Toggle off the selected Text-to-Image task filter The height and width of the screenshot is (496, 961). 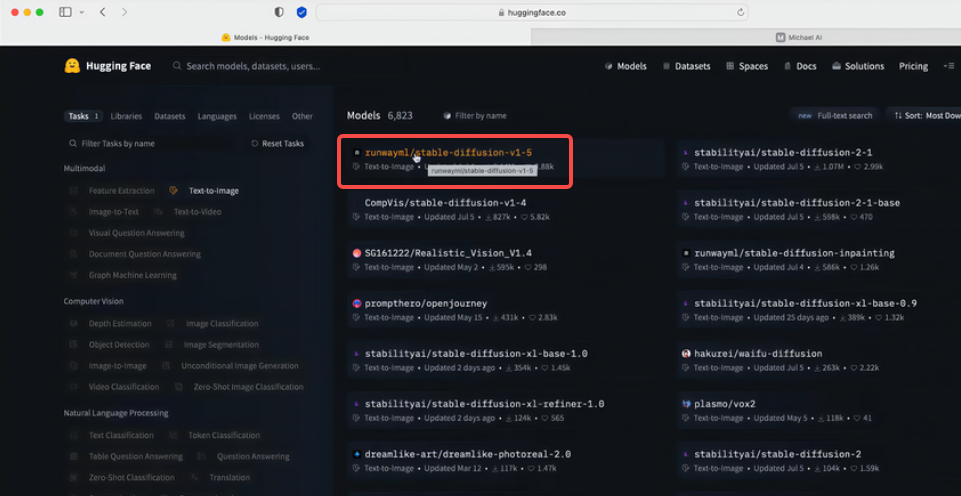(x=205, y=191)
